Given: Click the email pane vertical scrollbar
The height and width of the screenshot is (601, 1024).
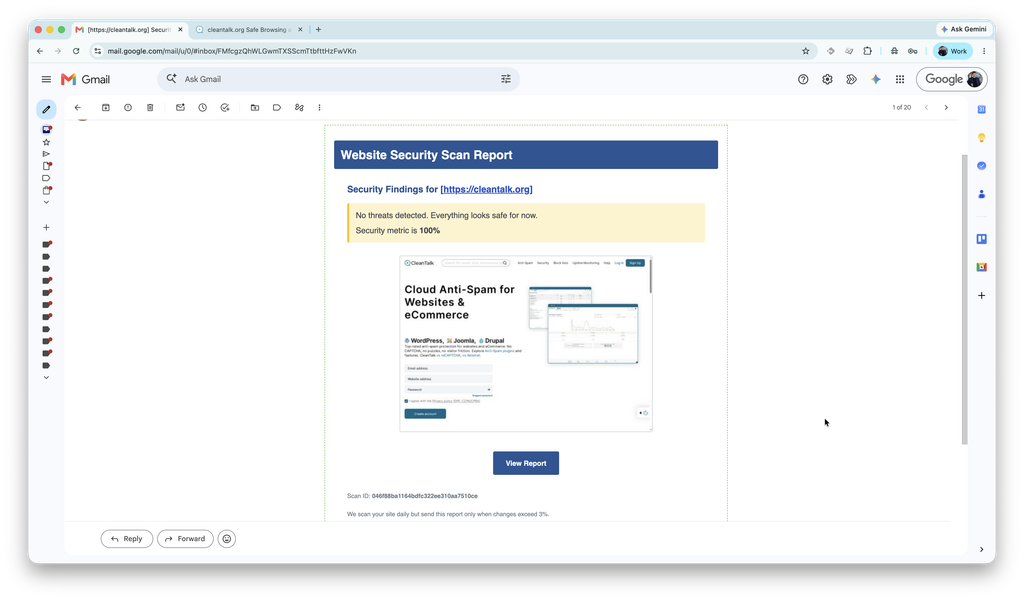Looking at the screenshot, I should point(965,299).
